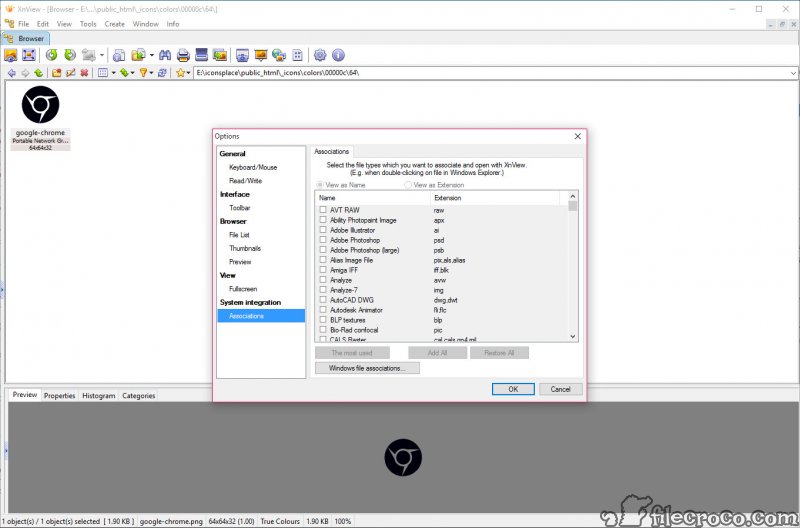Click the Rename pencil icon
Viewport: 800px width, 528px height.
(70, 73)
